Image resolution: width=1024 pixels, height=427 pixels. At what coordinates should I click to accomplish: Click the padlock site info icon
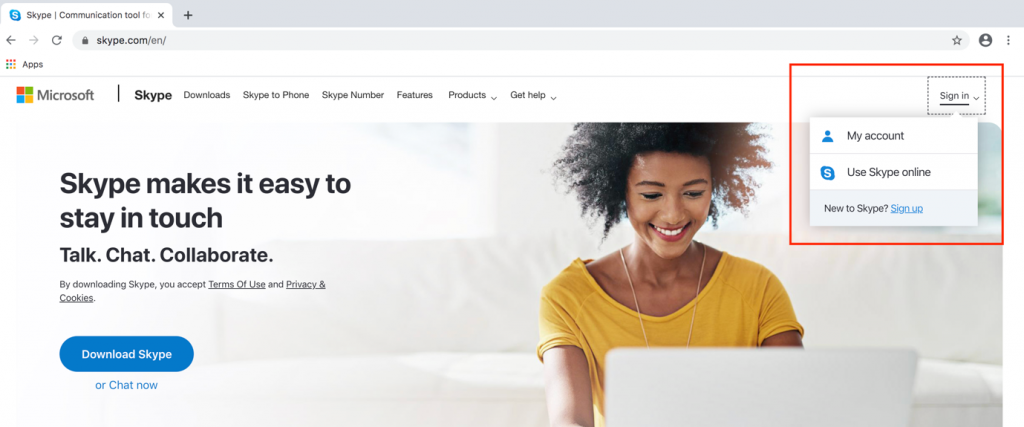tap(84, 40)
